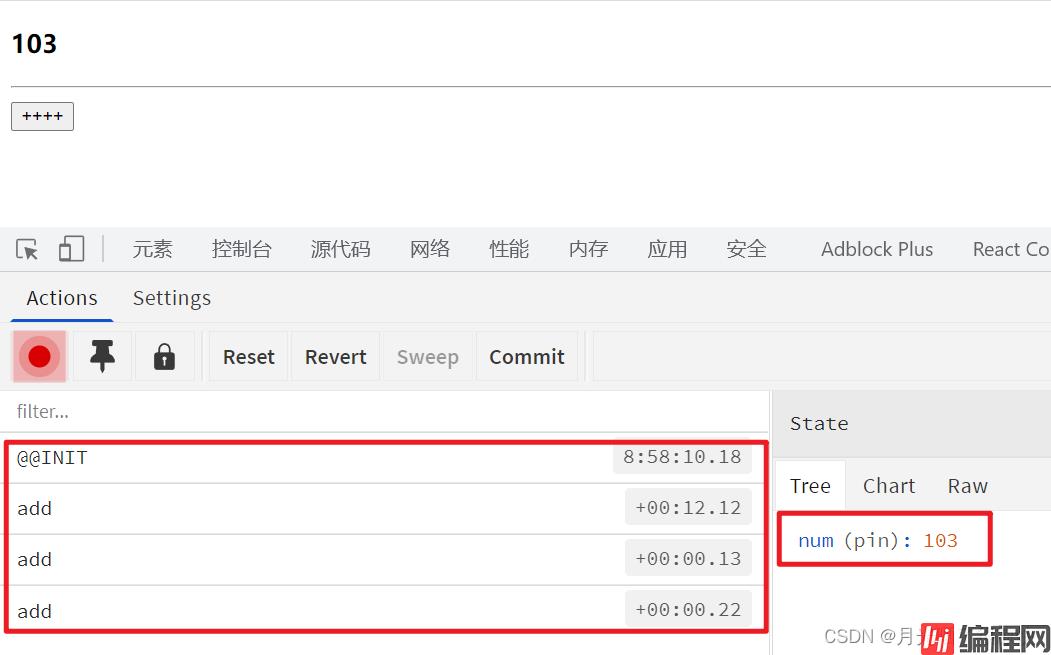
Task: Toggle the device toolbar icon
Action: pos(71,249)
